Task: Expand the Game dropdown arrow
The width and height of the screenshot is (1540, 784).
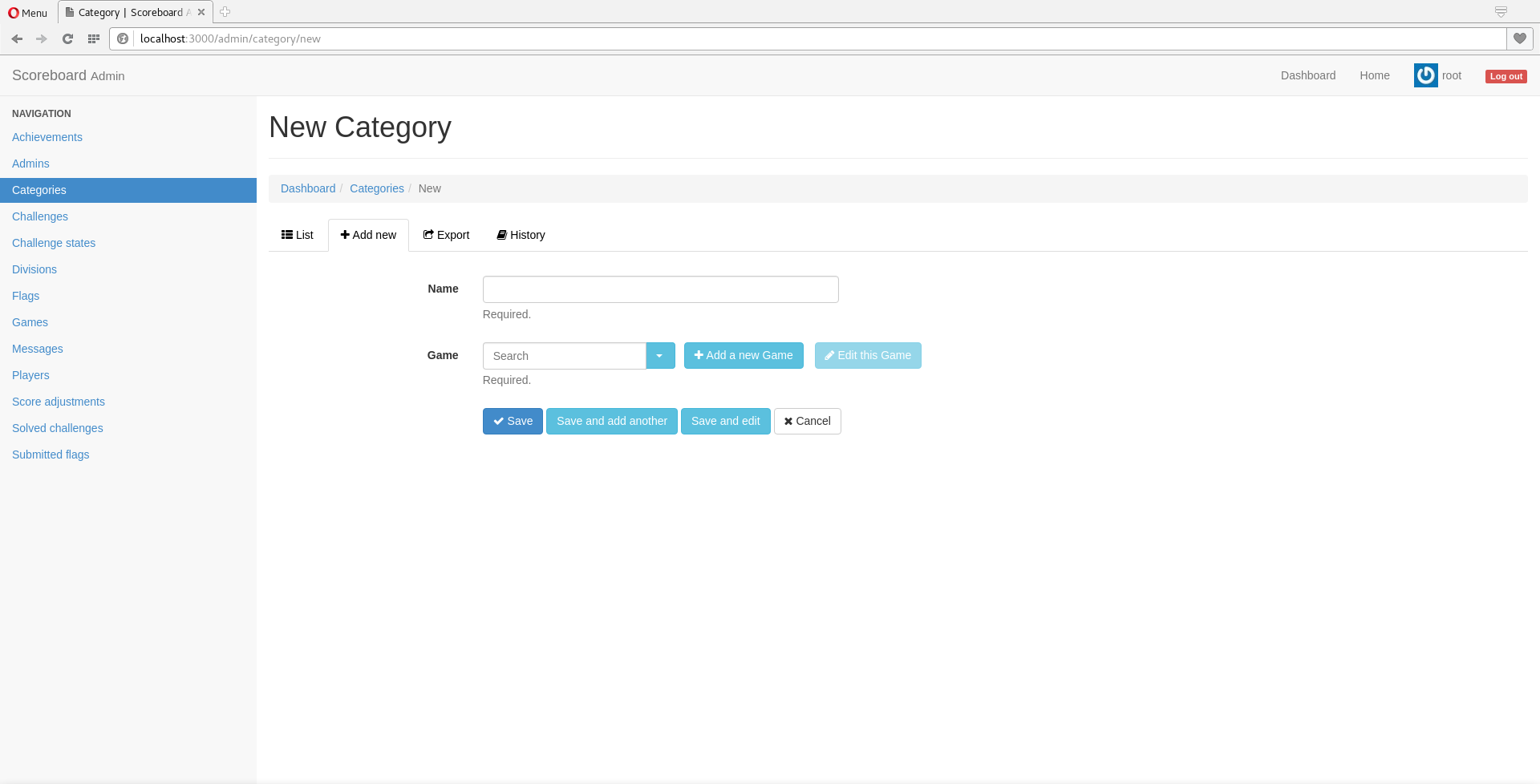Action: [x=660, y=356]
